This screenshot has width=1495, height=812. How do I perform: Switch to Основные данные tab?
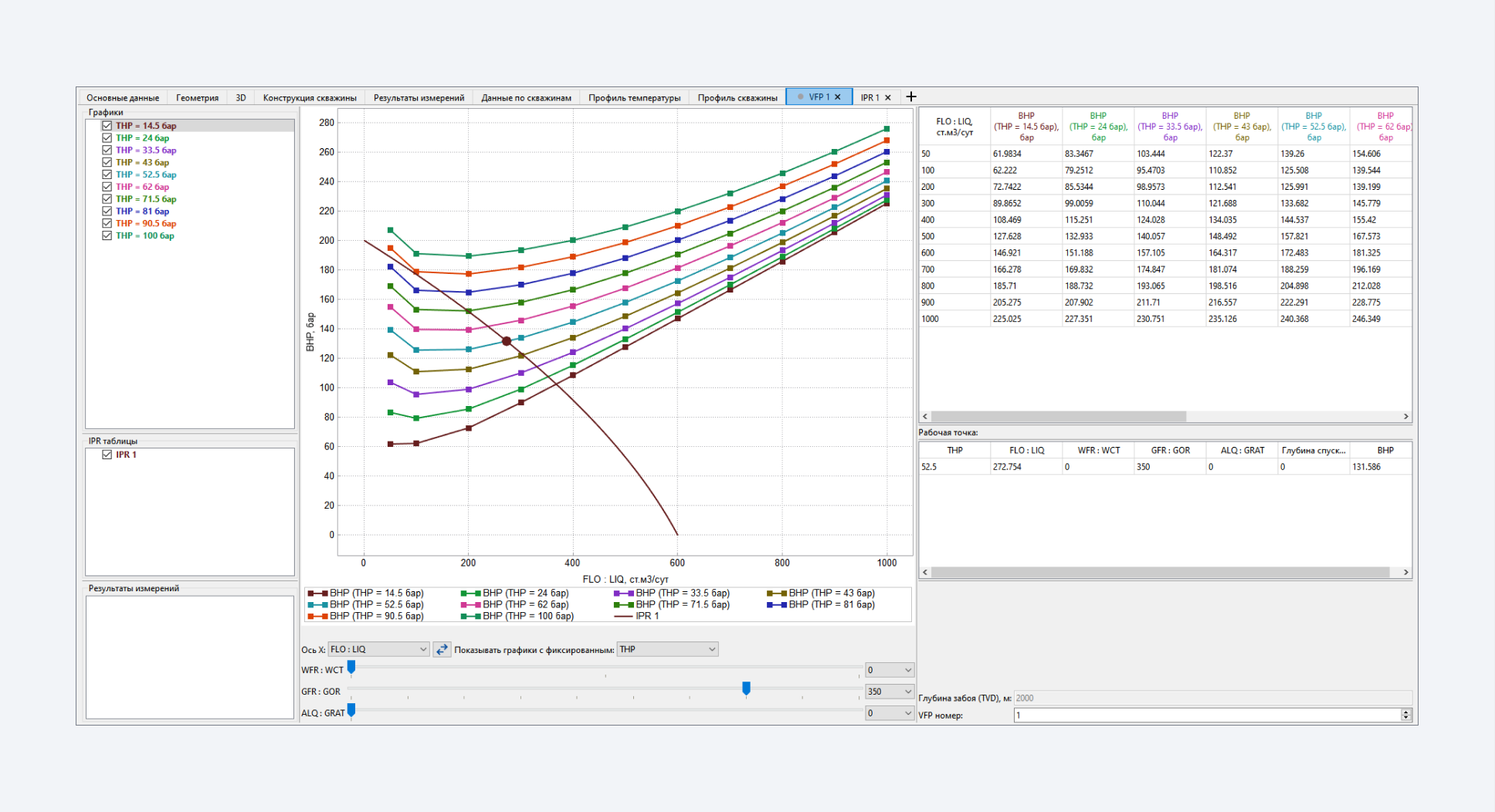pyautogui.click(x=123, y=97)
